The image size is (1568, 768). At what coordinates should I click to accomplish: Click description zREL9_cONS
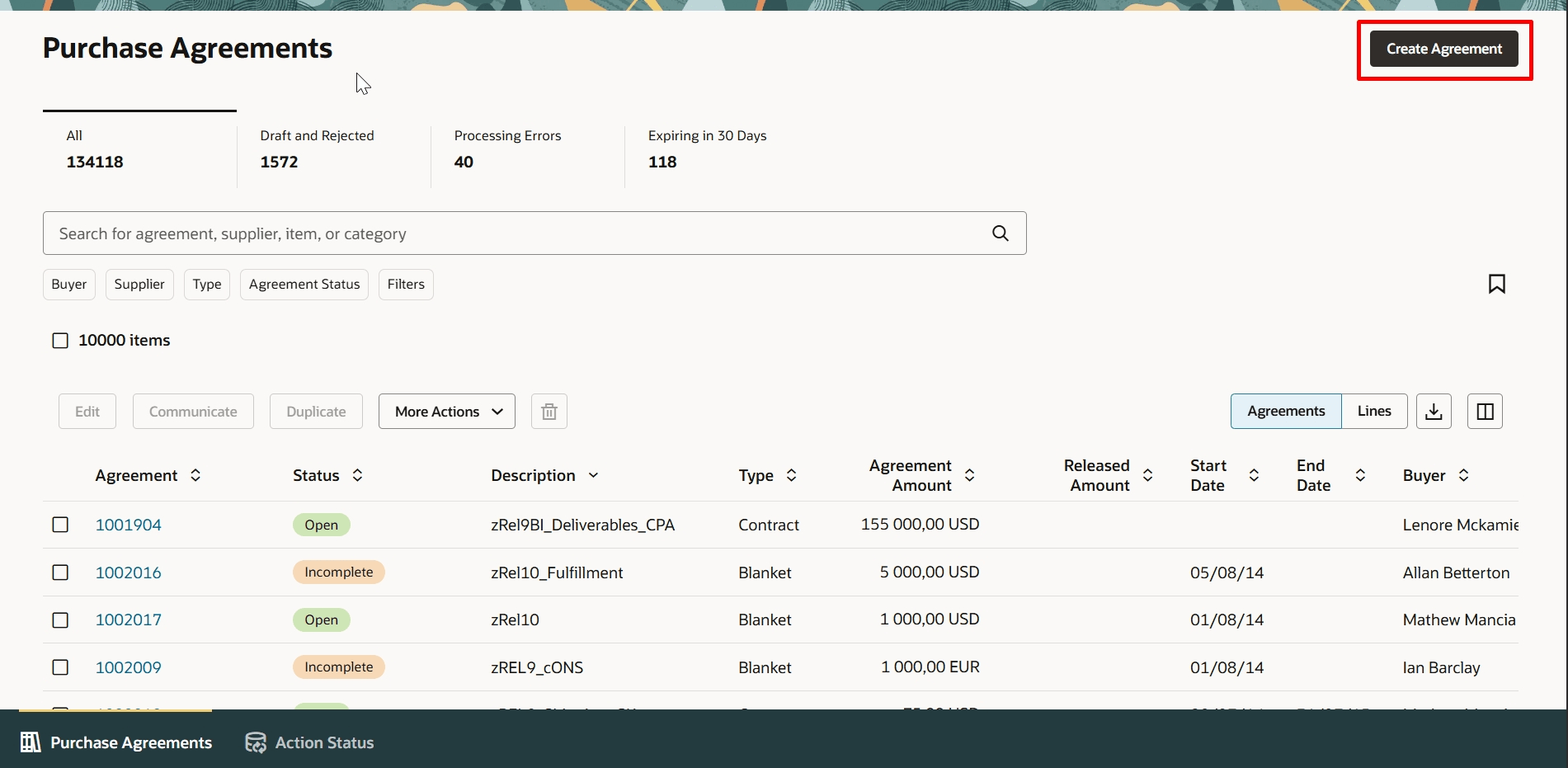[537, 667]
